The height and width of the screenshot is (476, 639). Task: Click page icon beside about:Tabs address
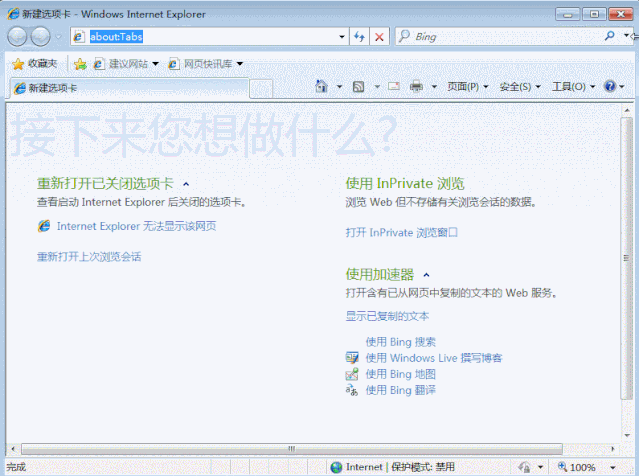point(78,37)
